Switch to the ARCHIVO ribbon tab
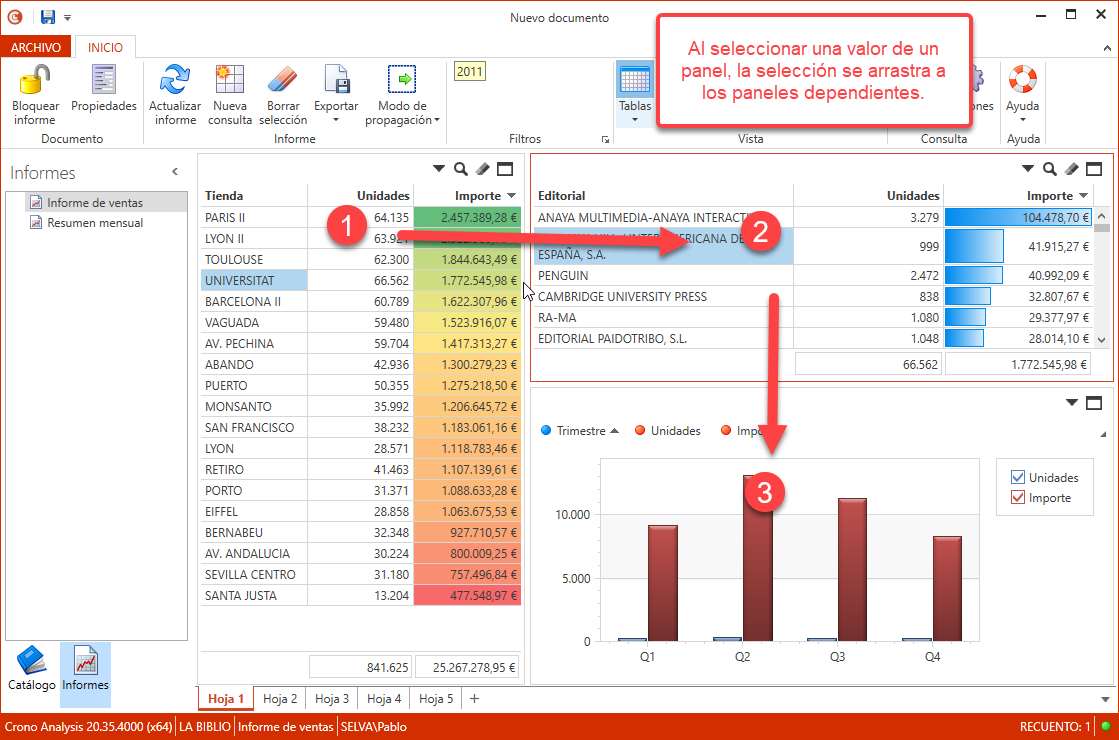Image resolution: width=1119 pixels, height=740 pixels. pos(36,47)
